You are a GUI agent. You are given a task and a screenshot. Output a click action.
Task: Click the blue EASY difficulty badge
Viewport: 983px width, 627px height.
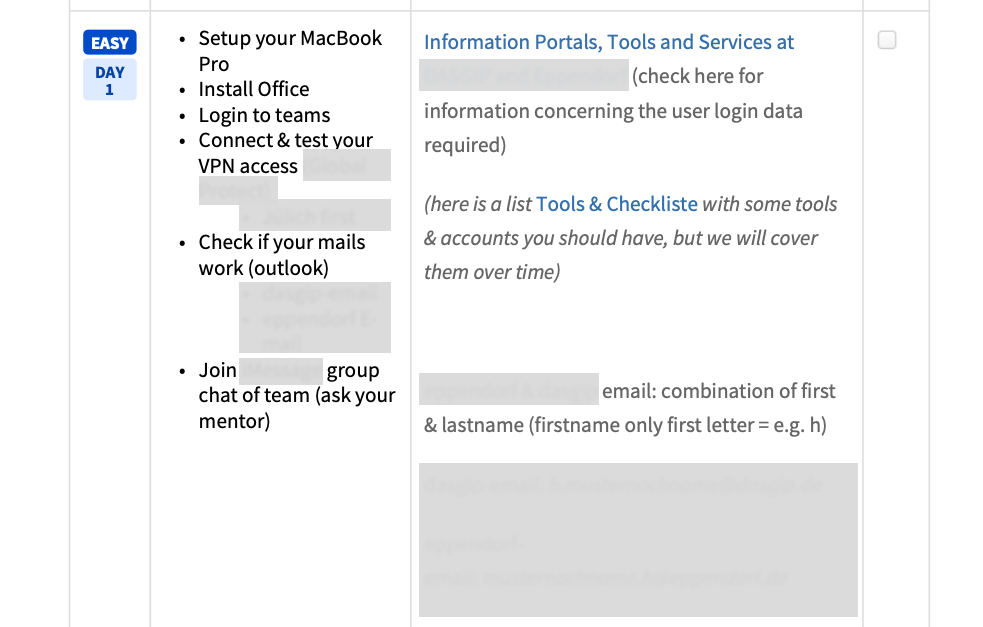point(109,43)
